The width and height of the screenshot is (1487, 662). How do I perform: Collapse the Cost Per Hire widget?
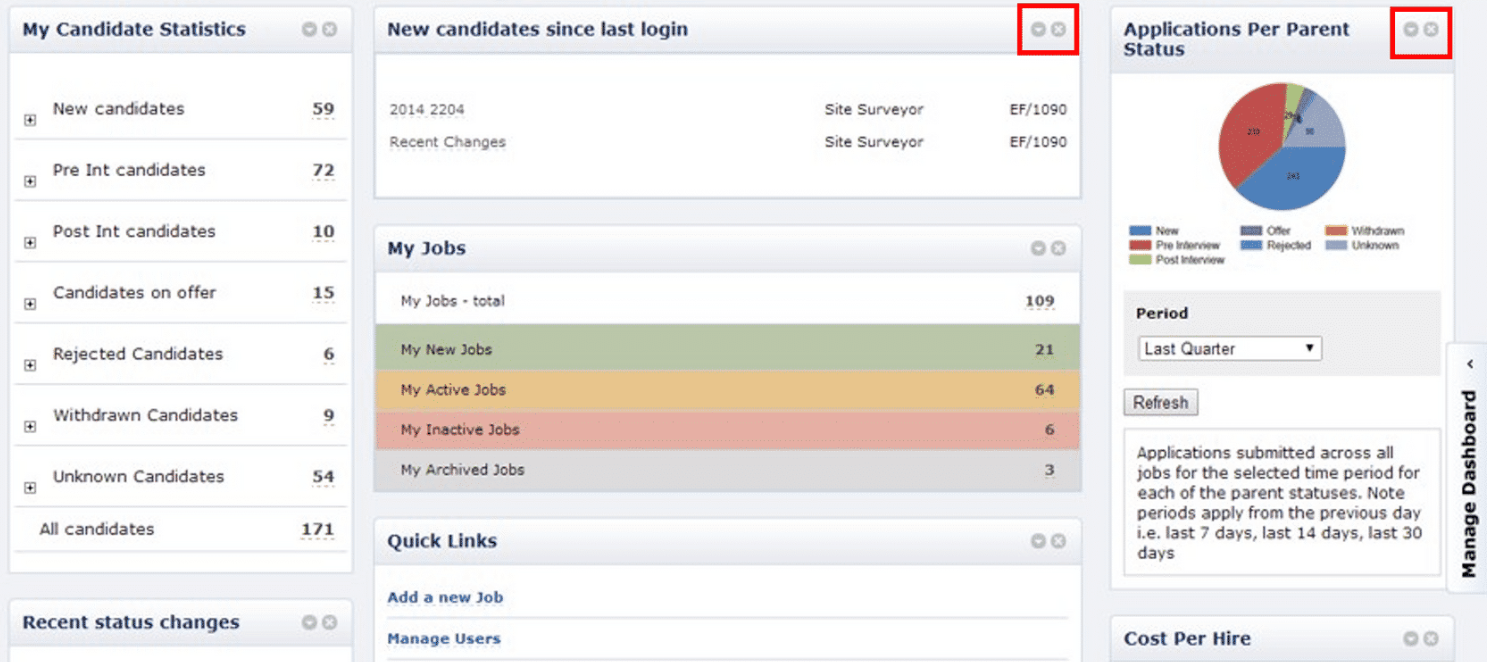[1410, 638]
